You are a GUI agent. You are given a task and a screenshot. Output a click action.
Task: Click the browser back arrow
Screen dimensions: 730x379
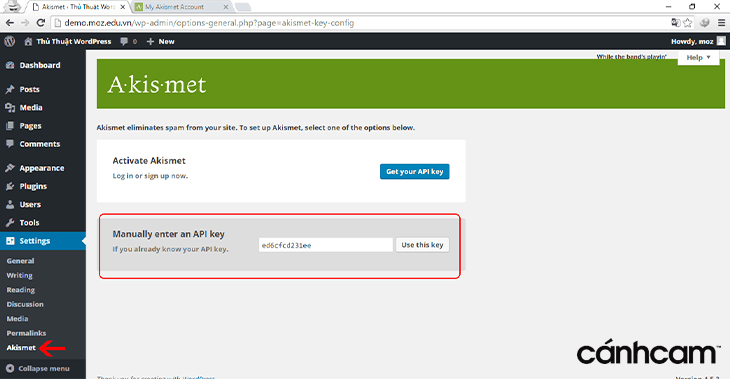tap(10, 23)
